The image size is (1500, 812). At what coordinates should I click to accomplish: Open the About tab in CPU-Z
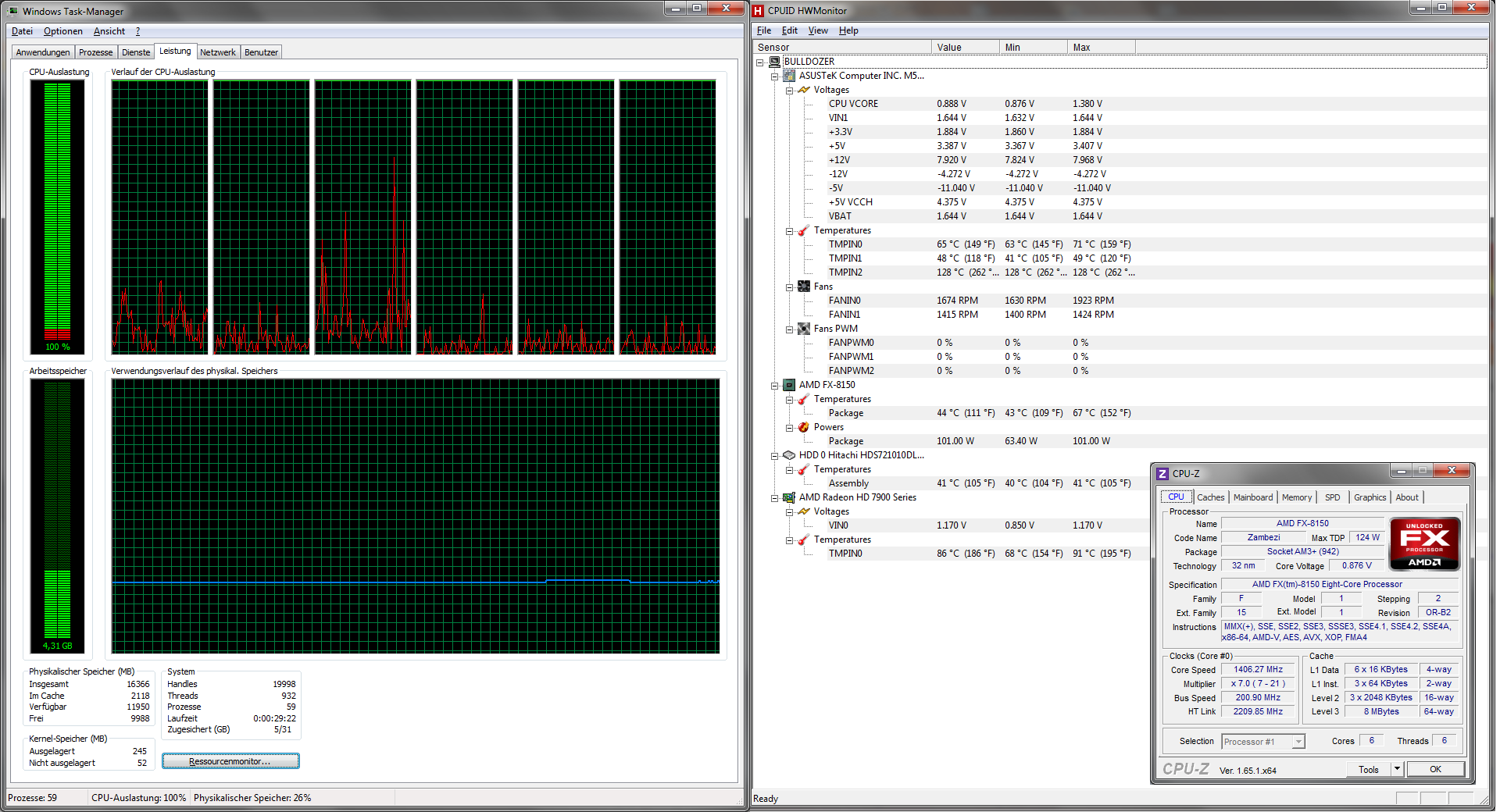(x=1407, y=497)
